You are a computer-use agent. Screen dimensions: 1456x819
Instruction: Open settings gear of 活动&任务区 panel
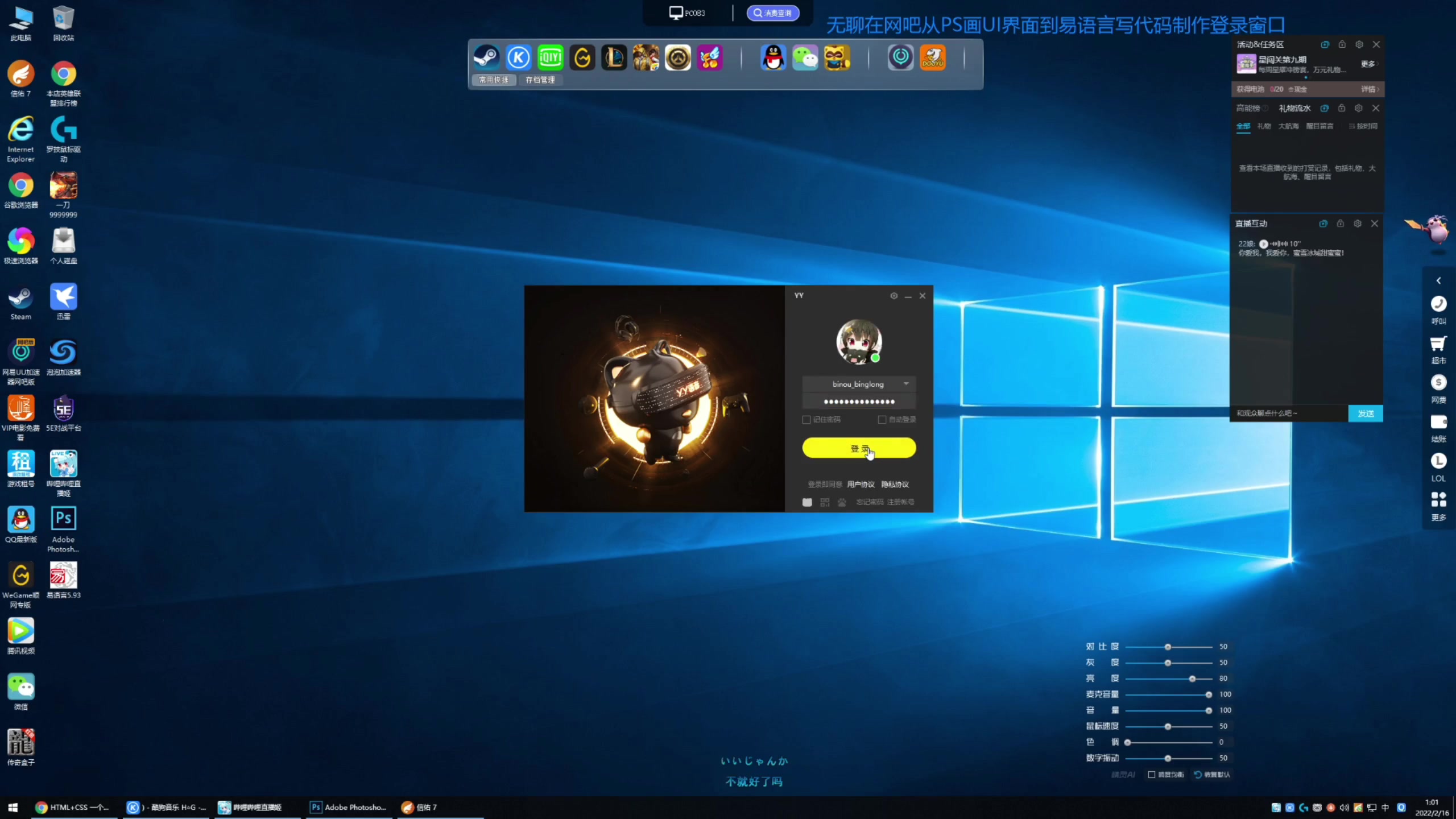pyautogui.click(x=1359, y=44)
